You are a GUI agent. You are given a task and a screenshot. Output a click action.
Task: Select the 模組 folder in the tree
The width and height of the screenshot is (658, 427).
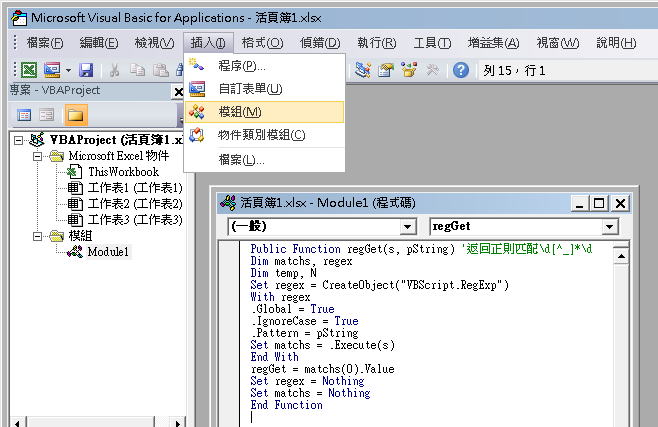[80, 236]
